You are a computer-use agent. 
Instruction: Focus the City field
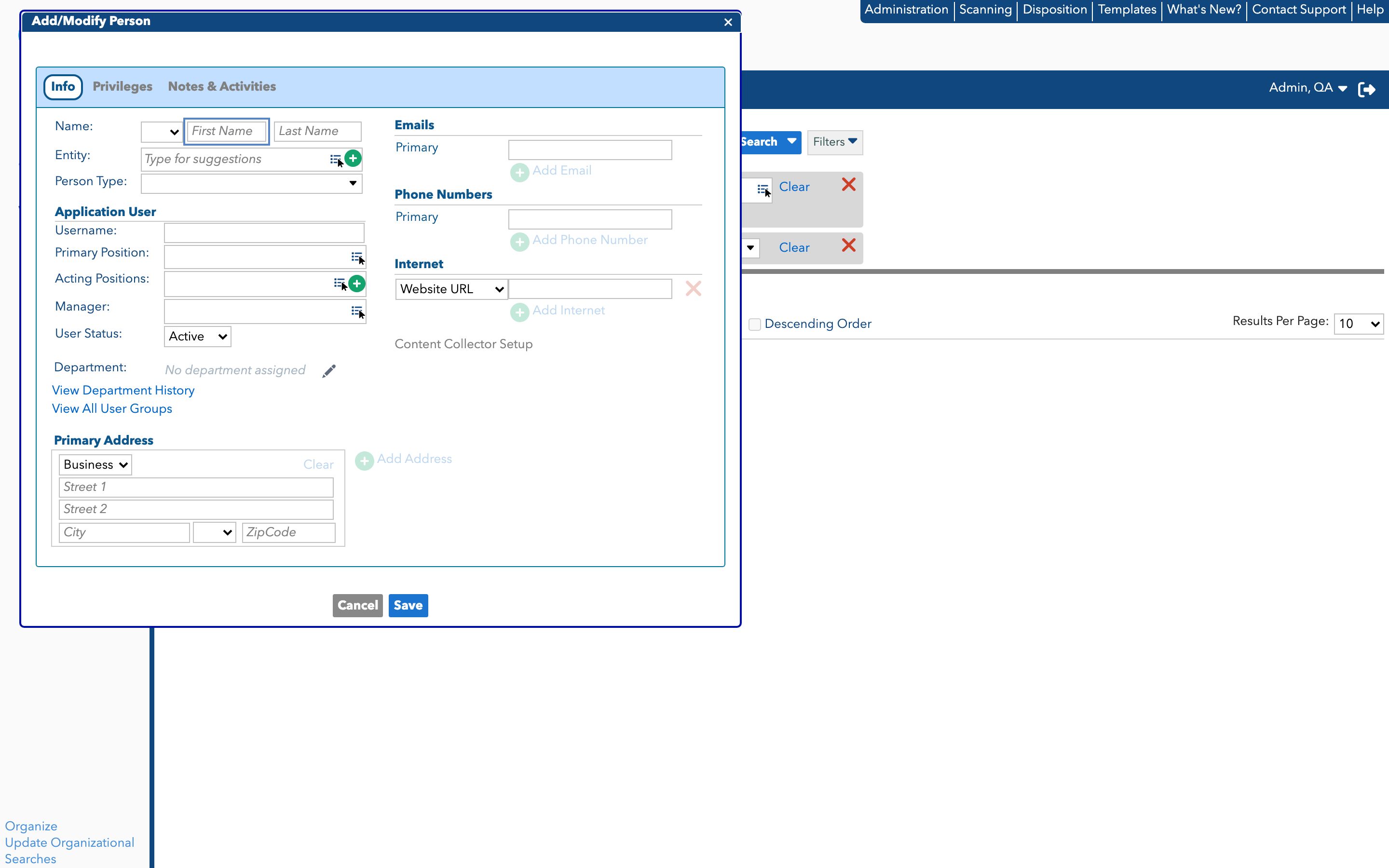(x=124, y=533)
